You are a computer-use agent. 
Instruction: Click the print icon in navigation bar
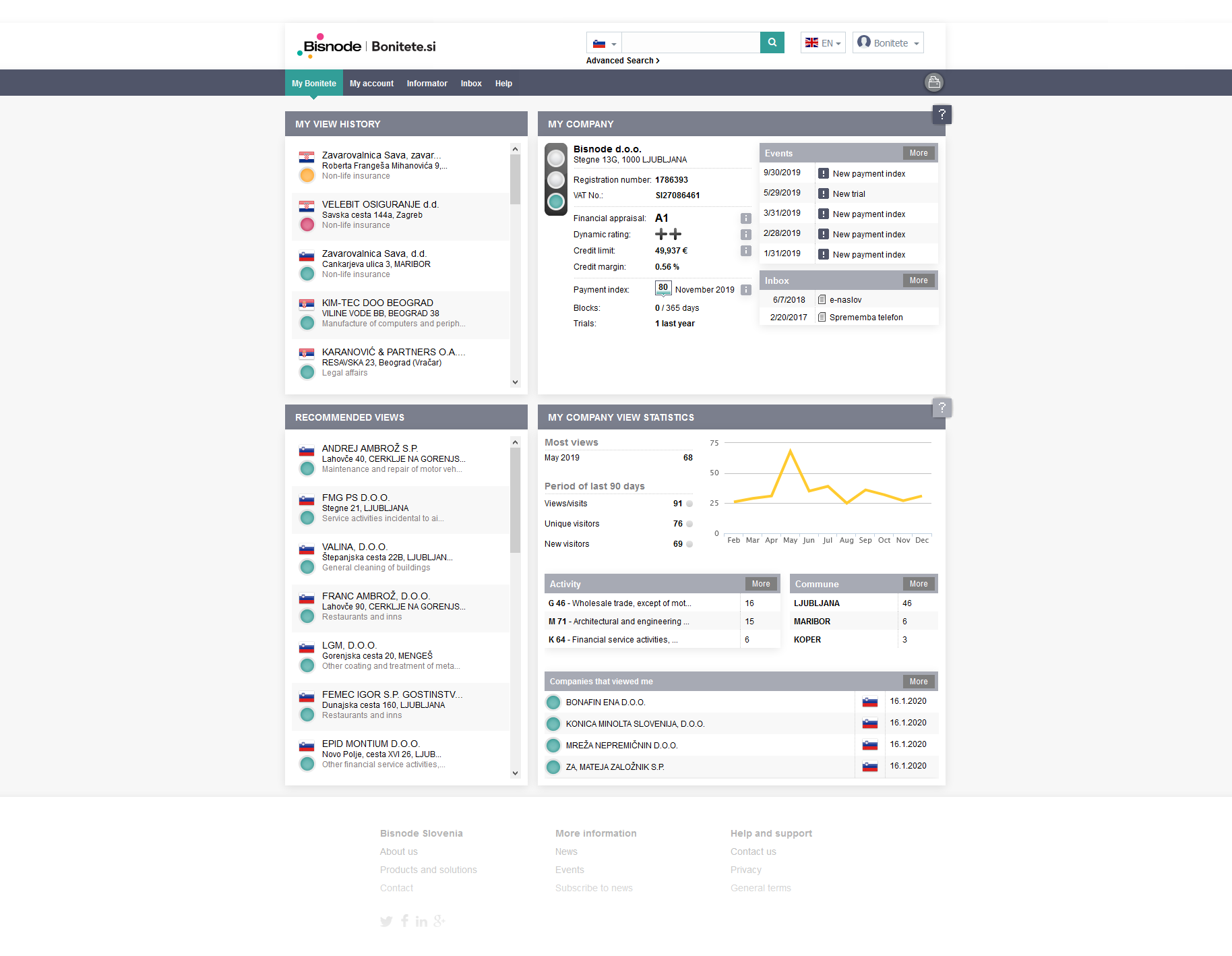[x=933, y=82]
